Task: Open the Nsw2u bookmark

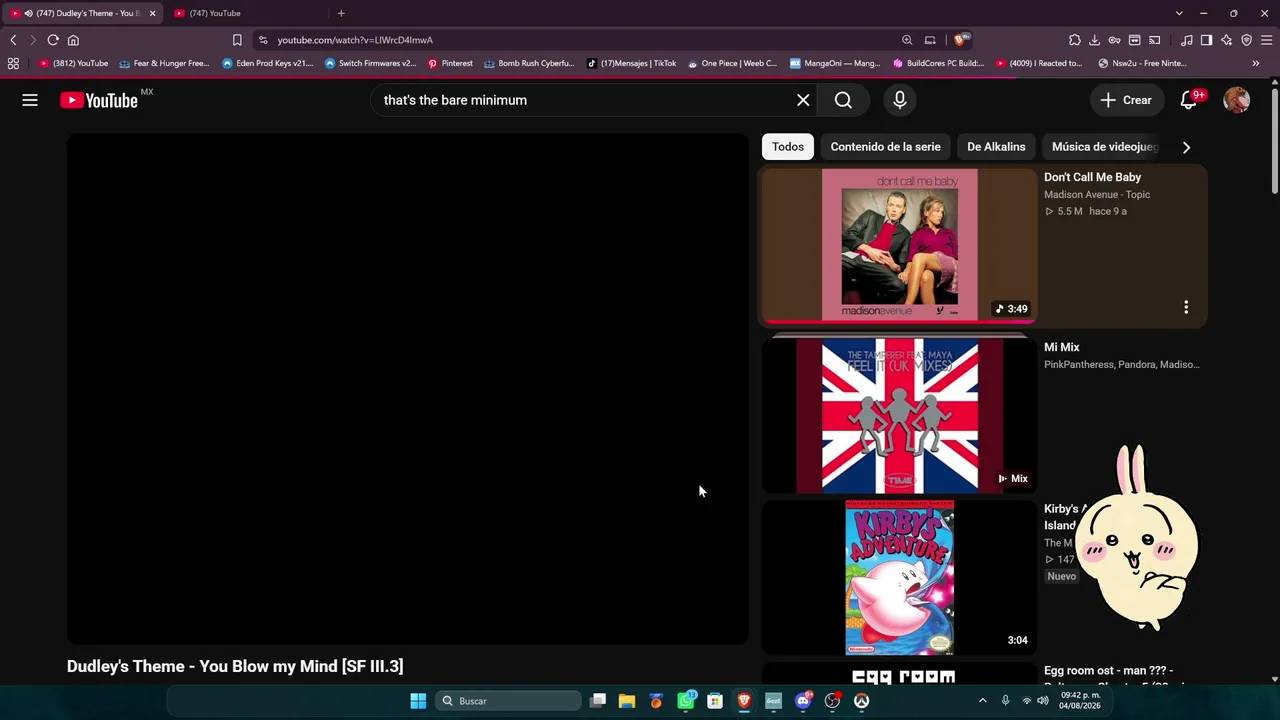Action: pos(1142,63)
